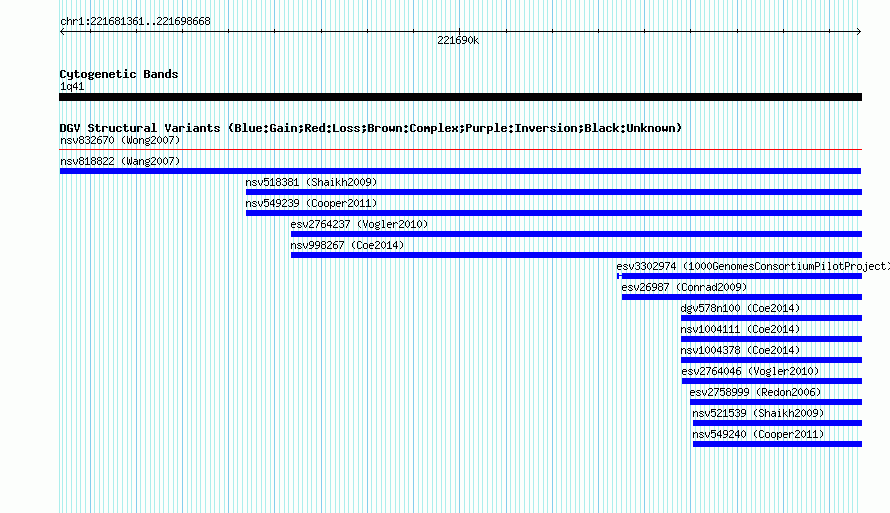Click the thin blue bar under esv3302974

tap(740, 276)
